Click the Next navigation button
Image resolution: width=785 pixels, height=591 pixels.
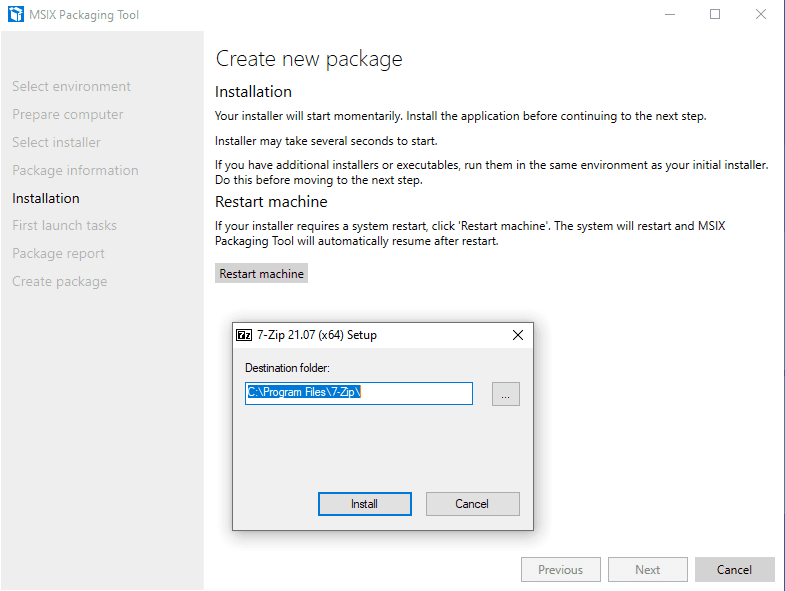tap(647, 570)
